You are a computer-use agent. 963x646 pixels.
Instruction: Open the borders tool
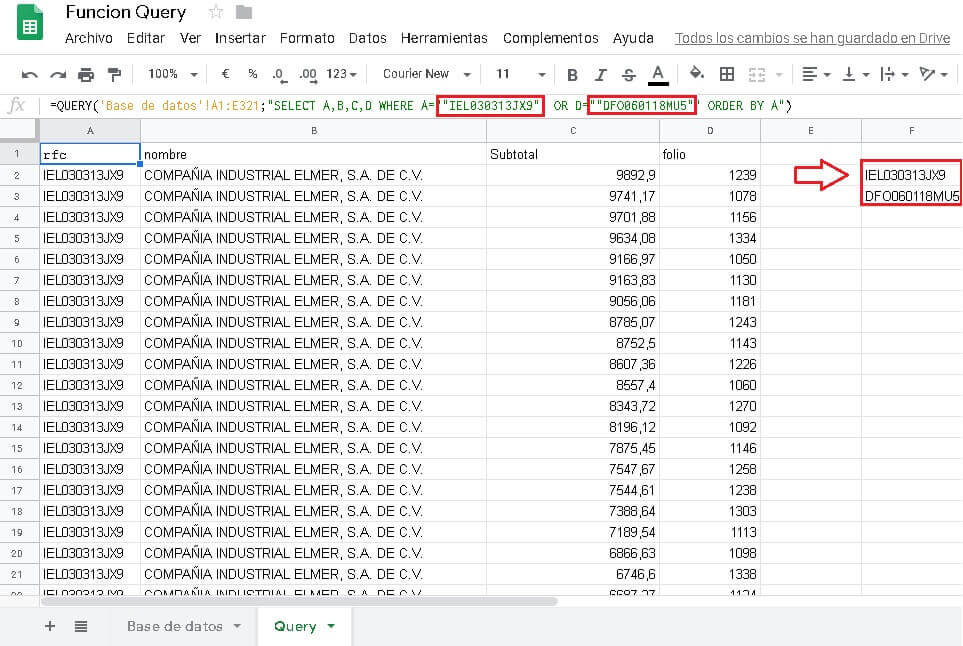(727, 74)
